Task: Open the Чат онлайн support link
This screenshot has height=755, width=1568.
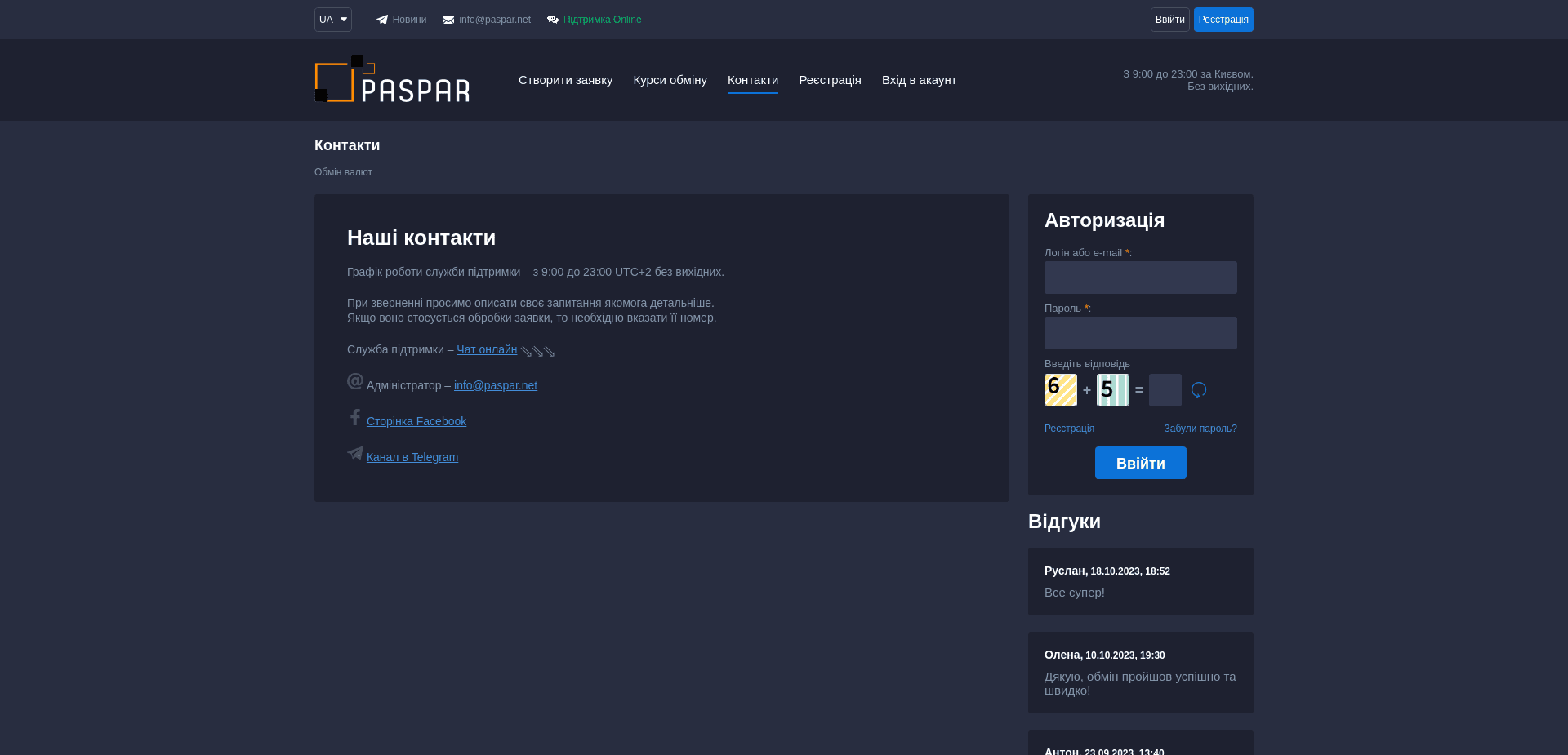Action: coord(486,349)
